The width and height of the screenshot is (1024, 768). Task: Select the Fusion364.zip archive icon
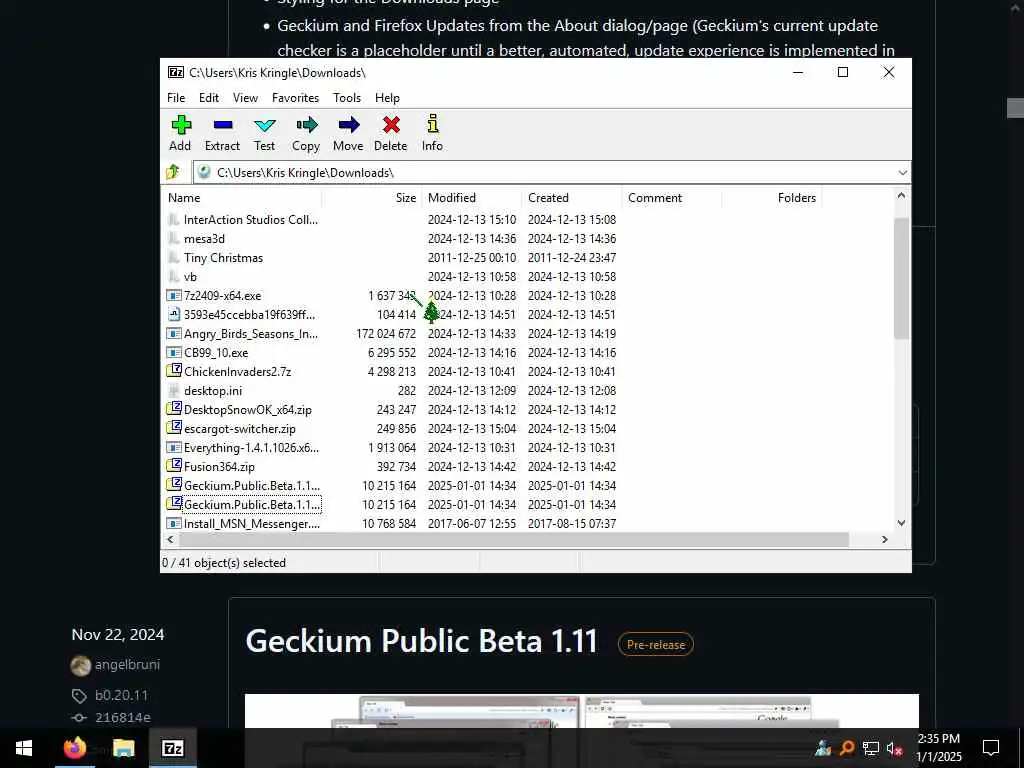tap(173, 466)
